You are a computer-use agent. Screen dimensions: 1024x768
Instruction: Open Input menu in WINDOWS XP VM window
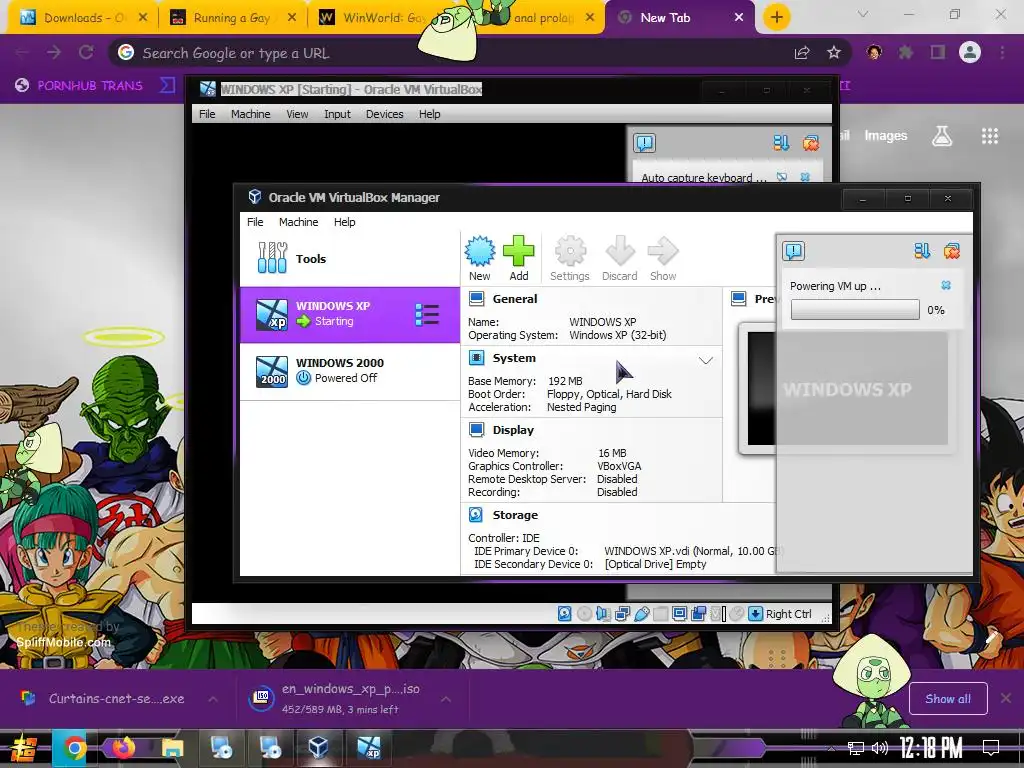(x=338, y=114)
